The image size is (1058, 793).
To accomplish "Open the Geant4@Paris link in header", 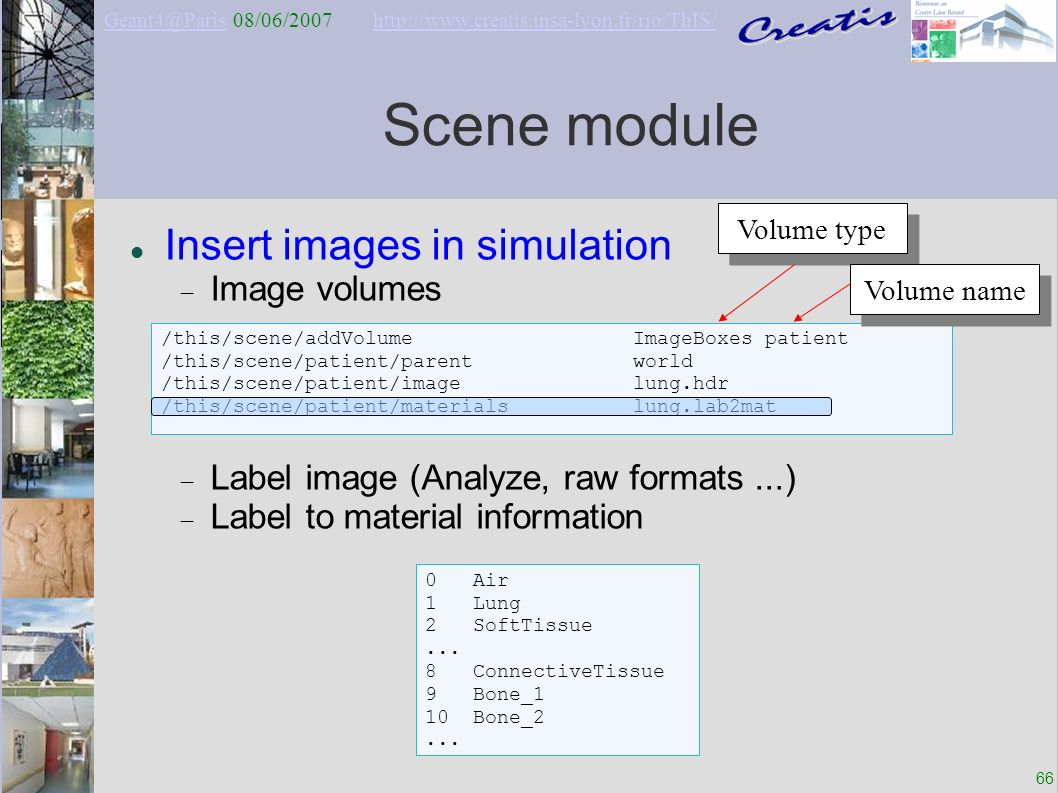I will tap(165, 20).
